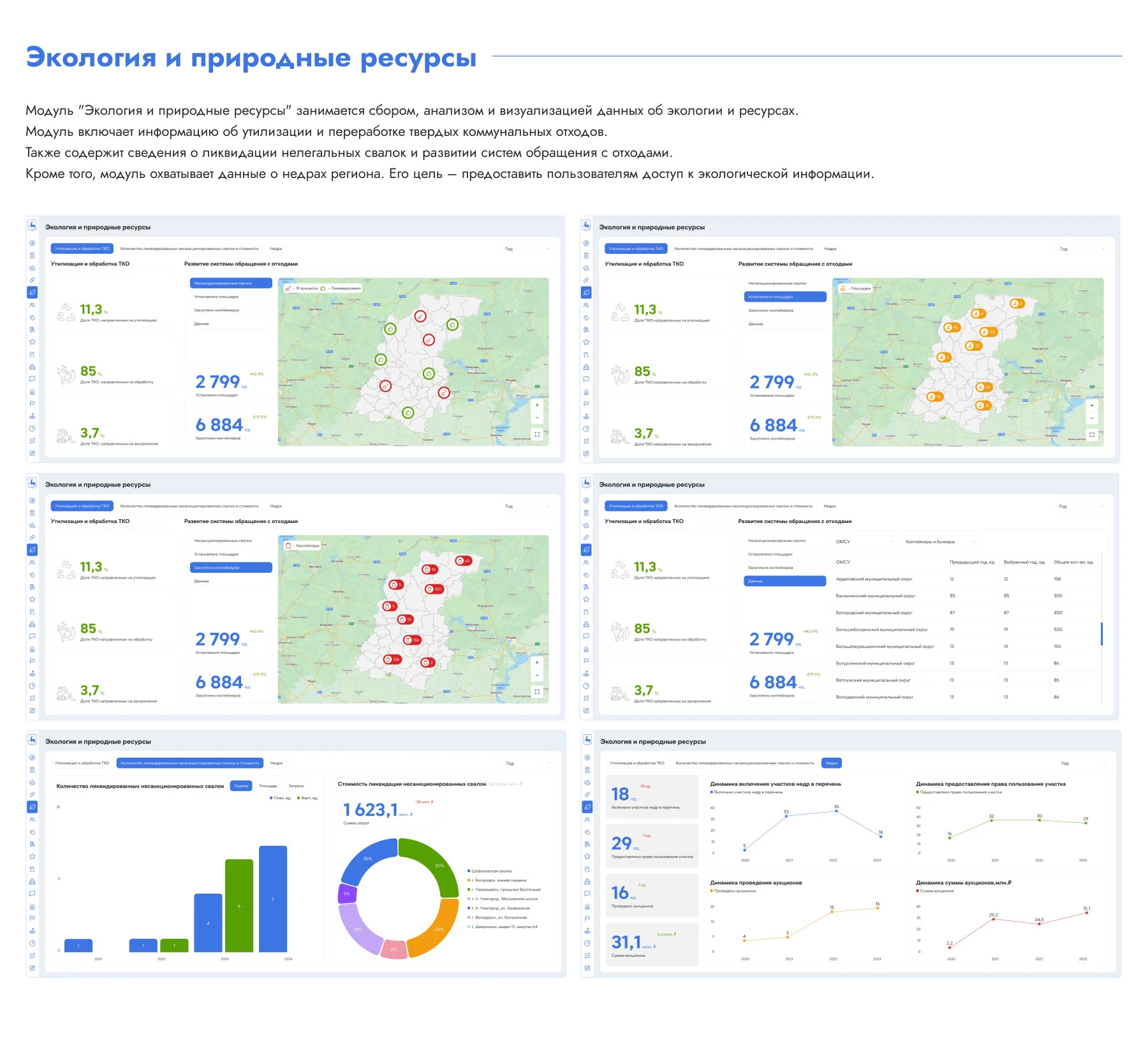Expand the Год dropdown in red containers map panel

tap(527, 506)
